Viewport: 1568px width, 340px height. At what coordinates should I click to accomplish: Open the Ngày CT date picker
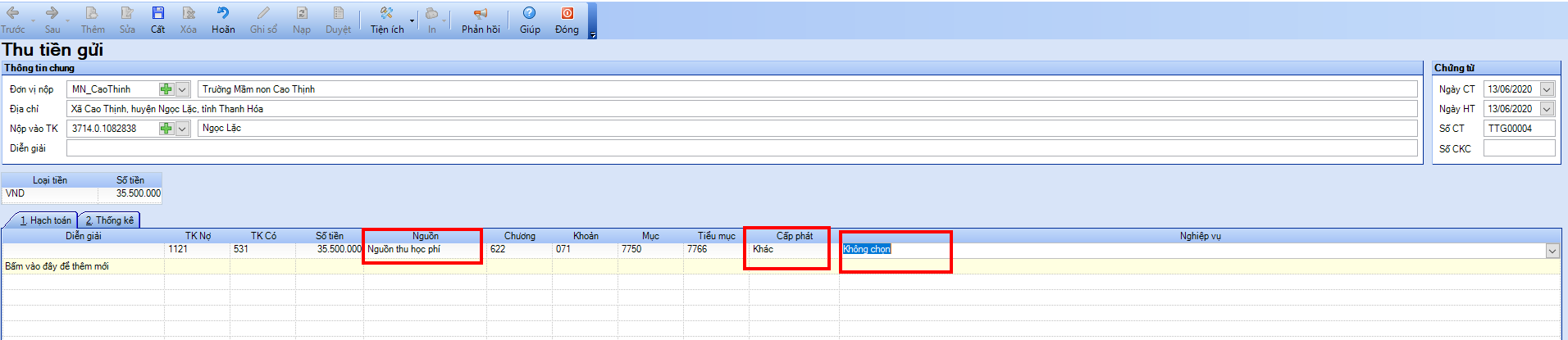click(x=1547, y=89)
